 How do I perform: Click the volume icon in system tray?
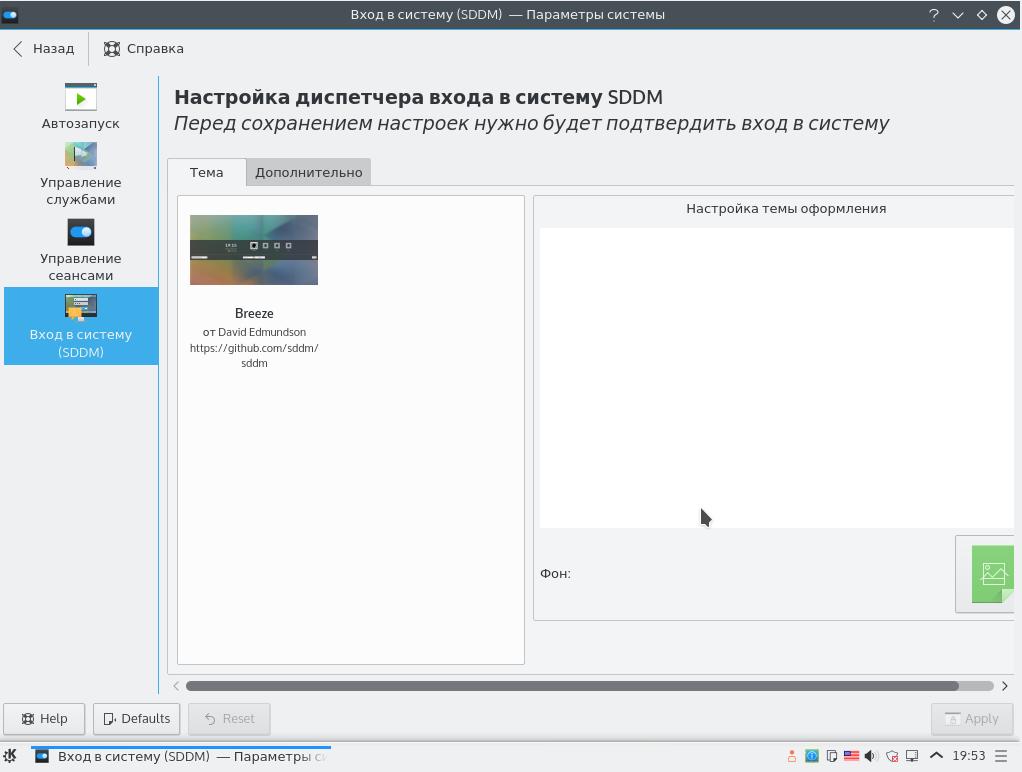(871, 756)
